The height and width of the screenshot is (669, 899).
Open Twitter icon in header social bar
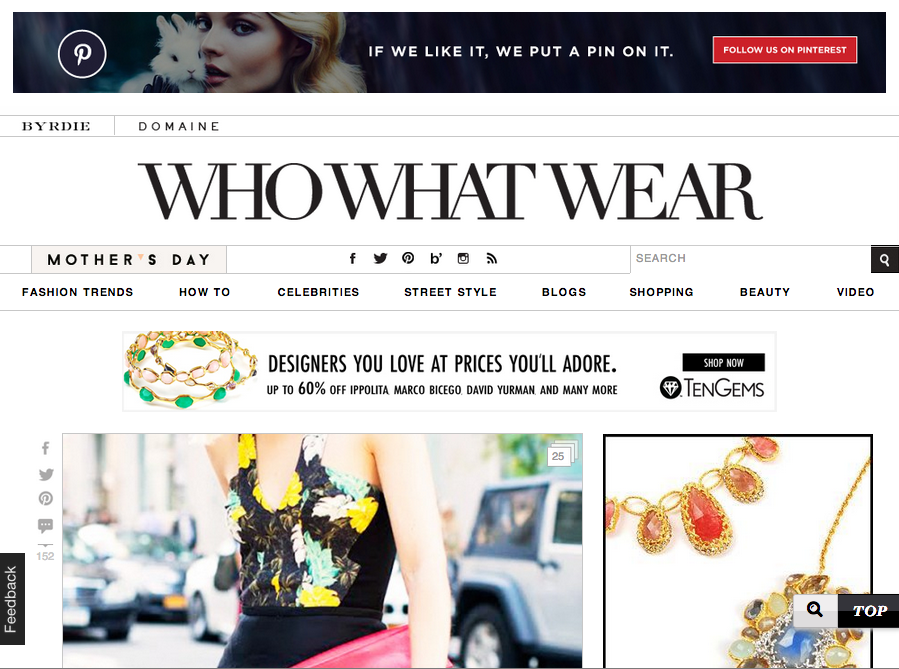click(x=380, y=259)
